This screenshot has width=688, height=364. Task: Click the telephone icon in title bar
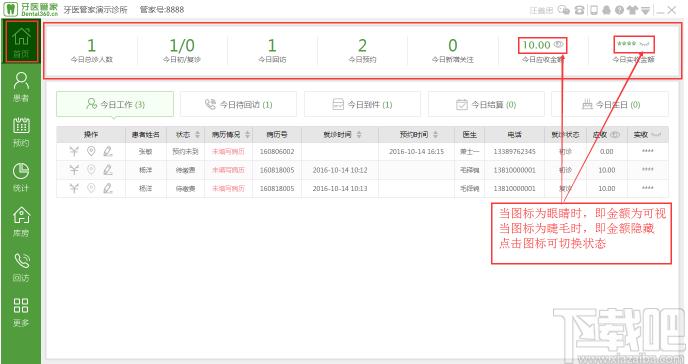(x=580, y=10)
